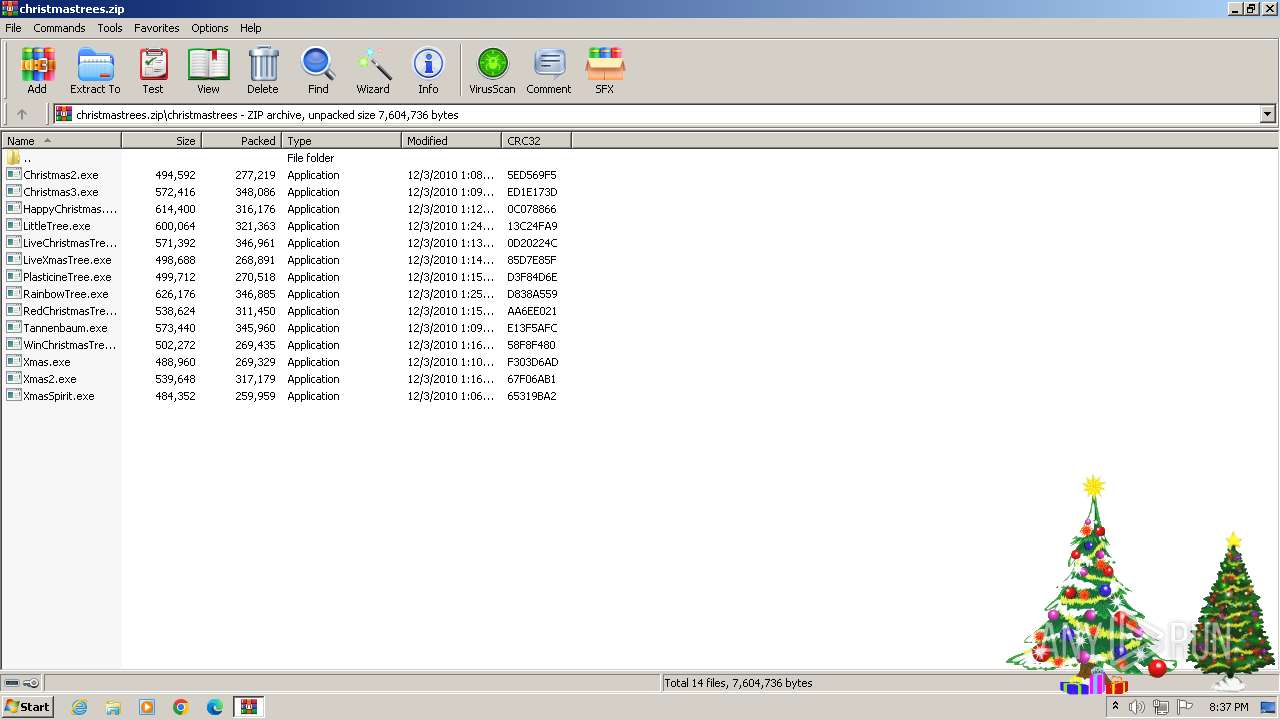Click packed value 259,959
Screen dimensions: 1280x720
point(255,396)
